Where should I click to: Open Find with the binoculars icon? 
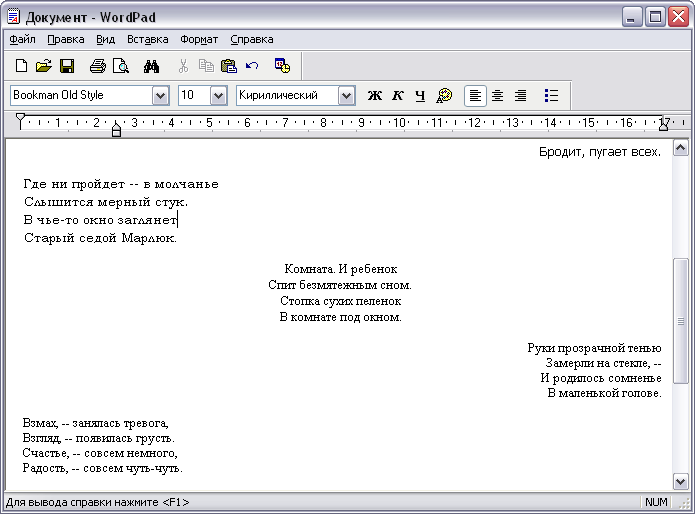[x=152, y=66]
